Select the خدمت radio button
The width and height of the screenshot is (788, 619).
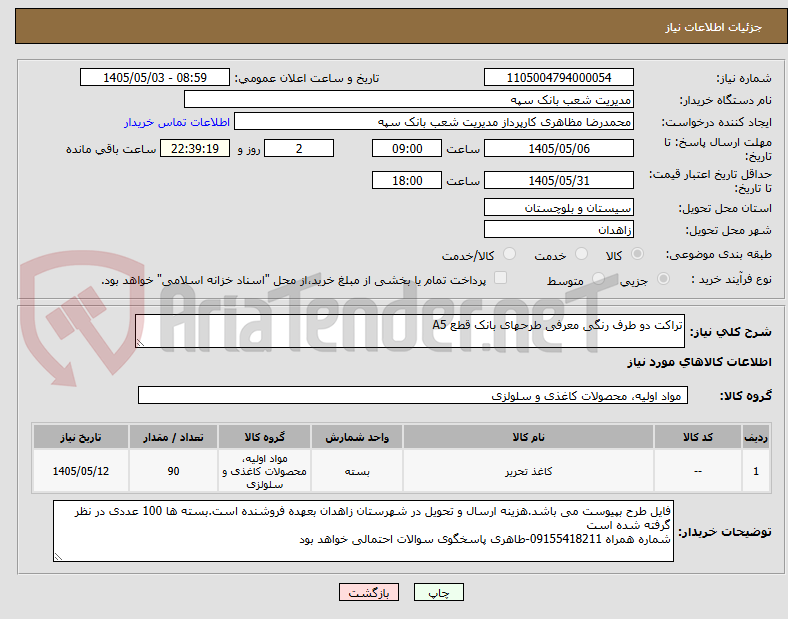pos(581,254)
